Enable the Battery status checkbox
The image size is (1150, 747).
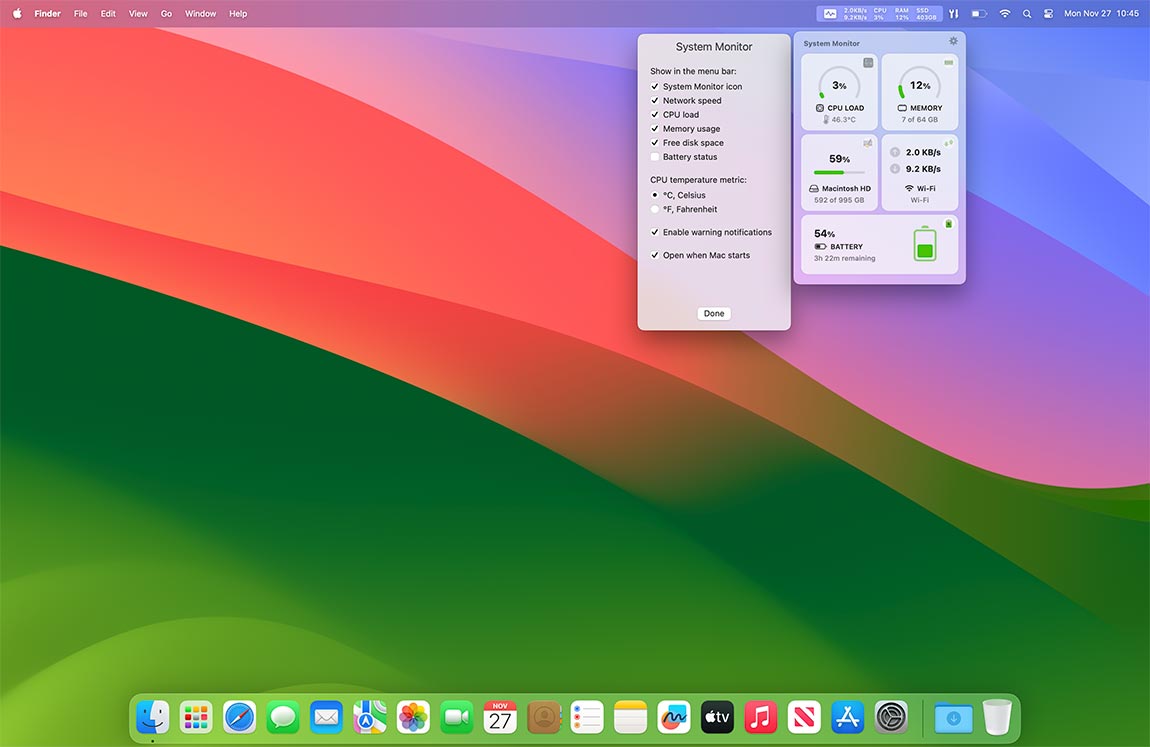coord(655,157)
